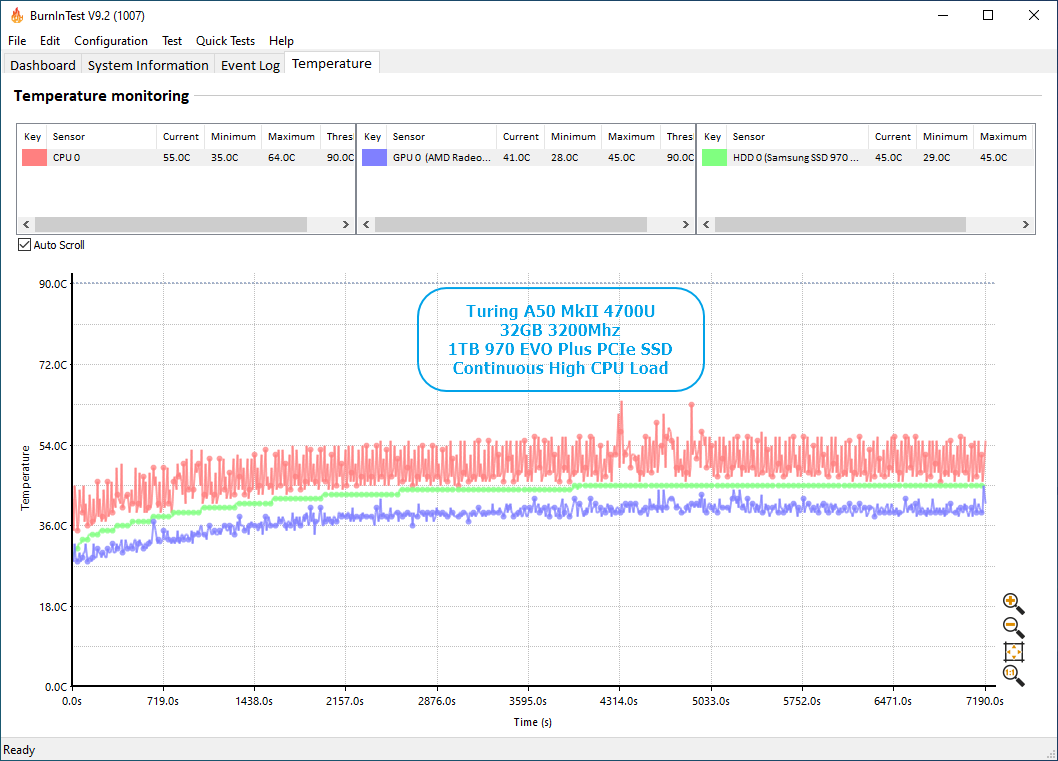
Task: Click Sensor column header in CPU 0 table
Action: pyautogui.click(x=103, y=136)
